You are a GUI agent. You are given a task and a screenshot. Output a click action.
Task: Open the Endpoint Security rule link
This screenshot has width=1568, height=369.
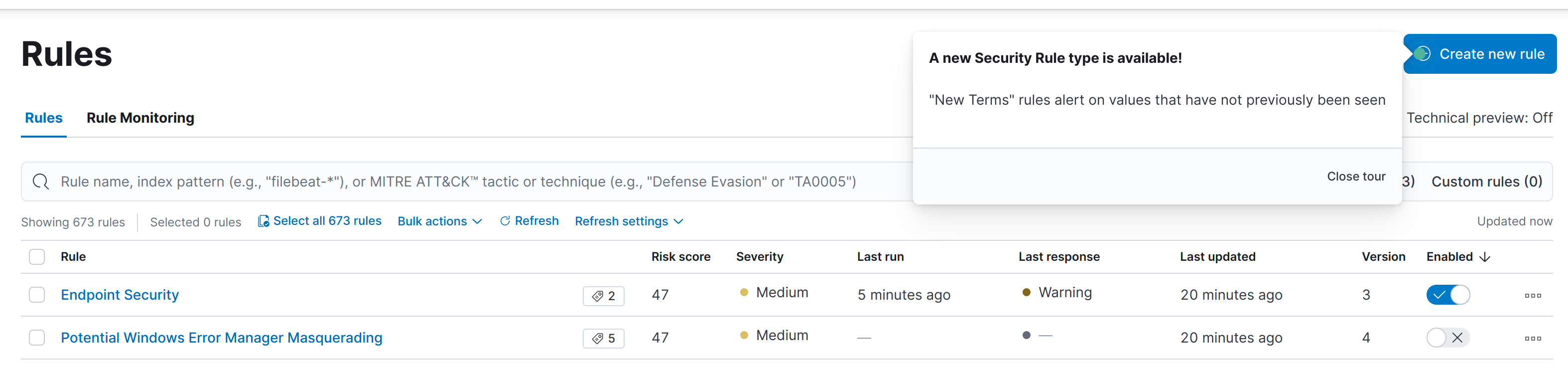point(120,295)
